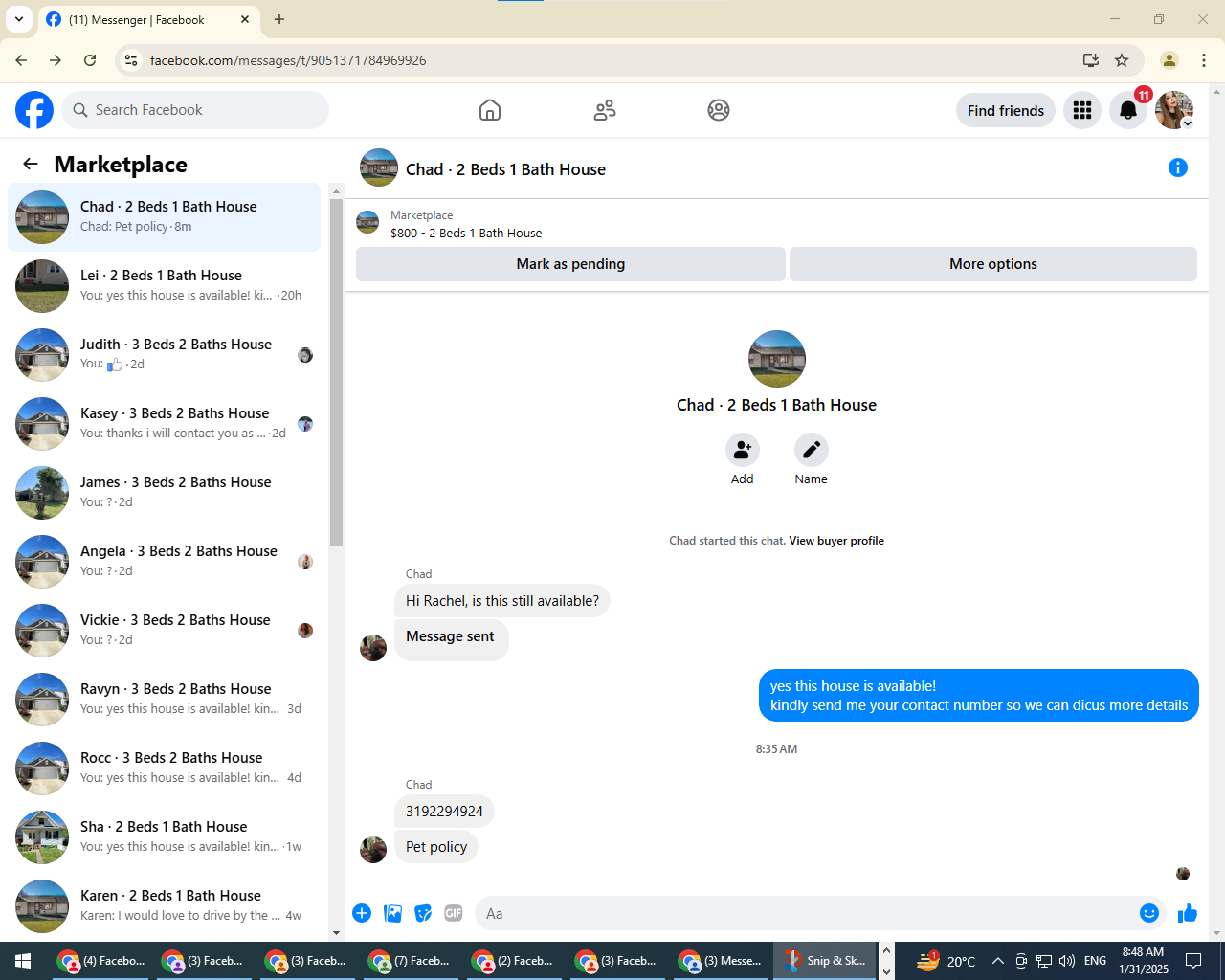Open the emoji picker icon
Screen dimensions: 1225x980
click(1149, 913)
